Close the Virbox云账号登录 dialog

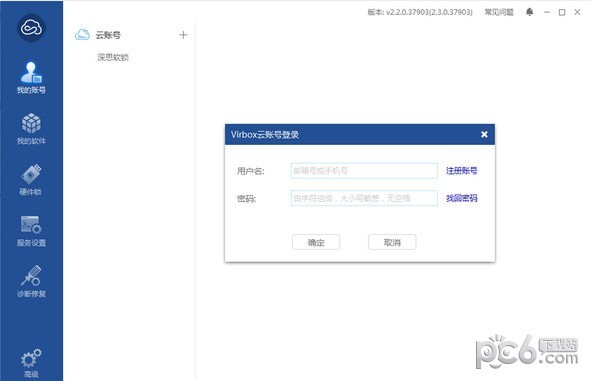(484, 134)
